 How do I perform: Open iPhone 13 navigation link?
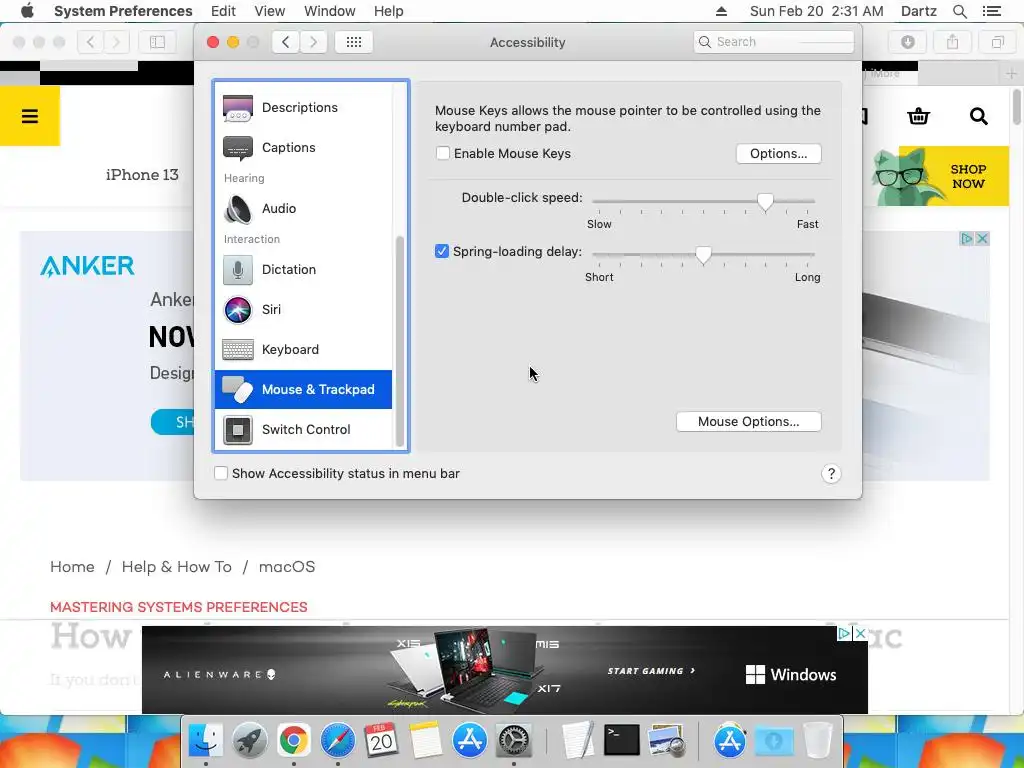[x=142, y=175]
